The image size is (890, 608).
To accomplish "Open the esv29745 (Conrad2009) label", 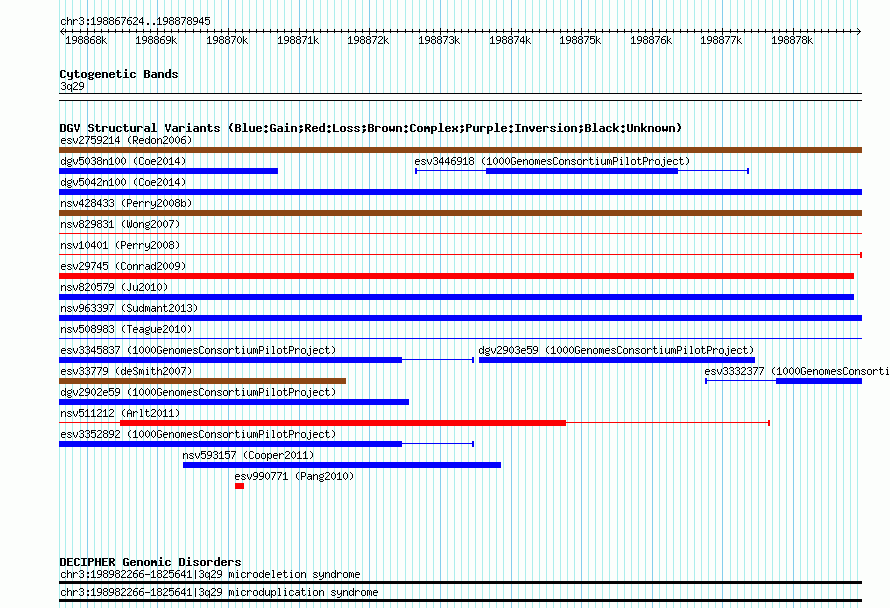I will 123,266.
